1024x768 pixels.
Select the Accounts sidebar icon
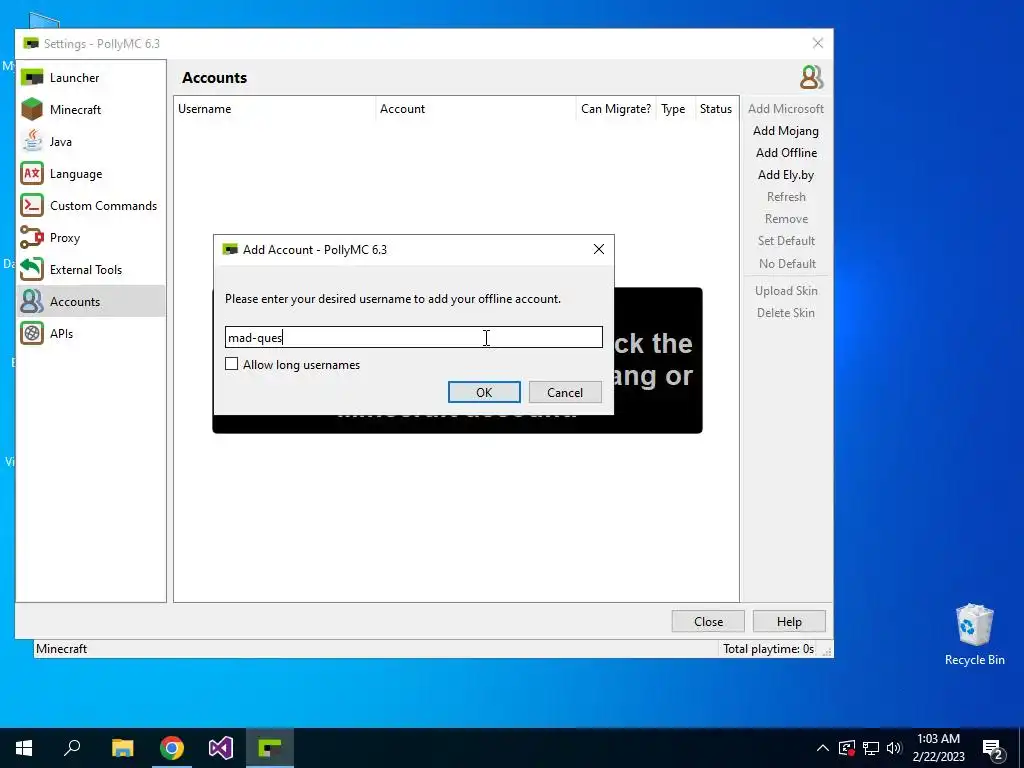tap(31, 302)
